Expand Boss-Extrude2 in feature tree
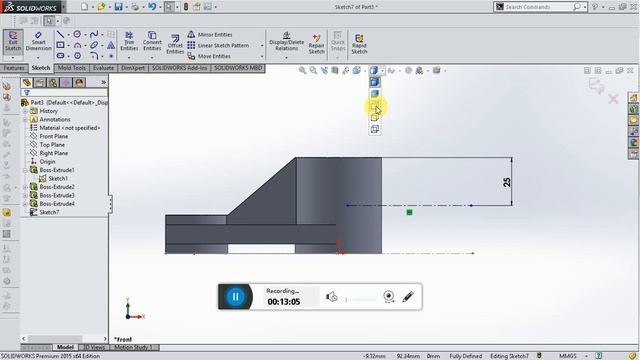The width and height of the screenshot is (640, 360). [25, 187]
